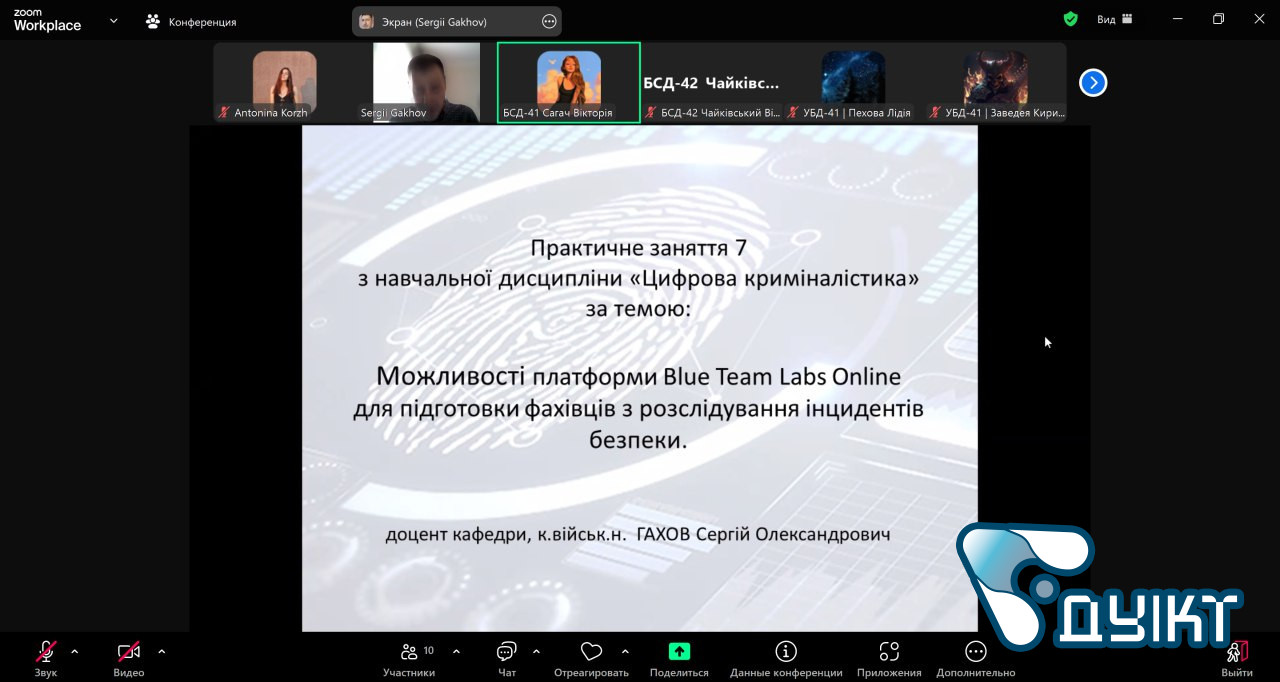Open the Участники participants panel

(x=409, y=659)
